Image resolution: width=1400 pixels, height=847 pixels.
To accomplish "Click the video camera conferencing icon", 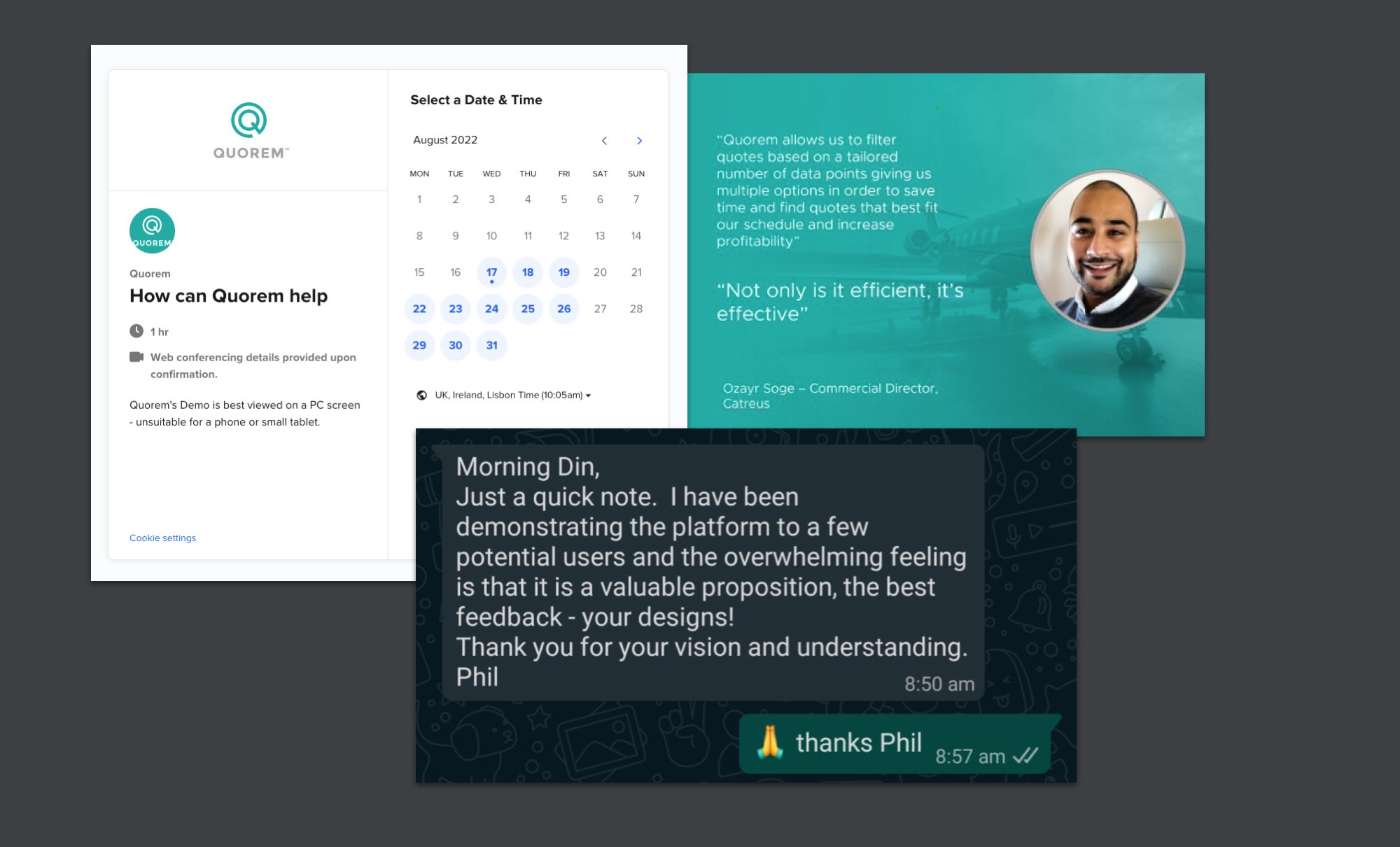I will pyautogui.click(x=136, y=357).
